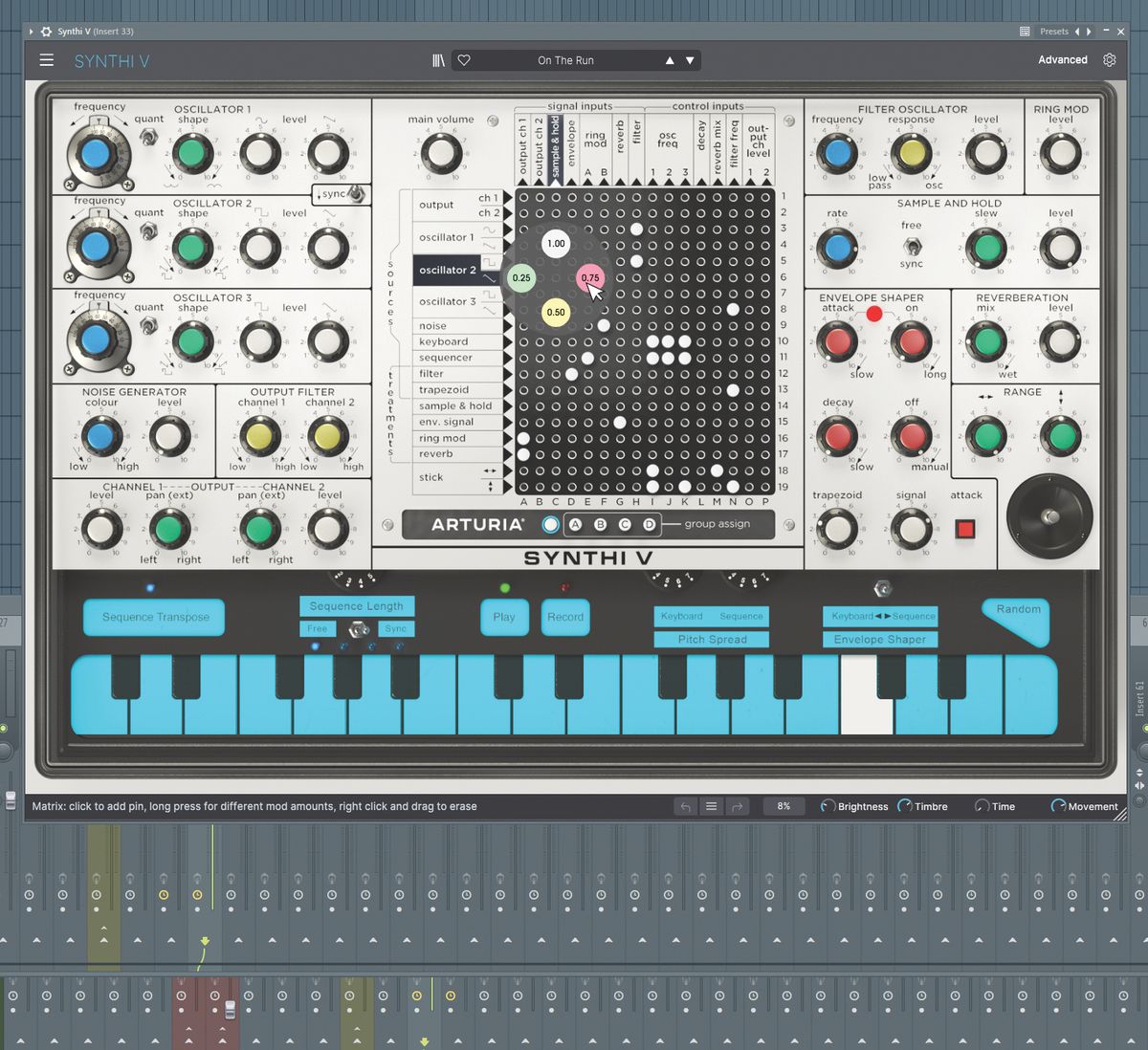Image resolution: width=1148 pixels, height=1050 pixels.
Task: Click trapezoid level knob
Action: [838, 528]
